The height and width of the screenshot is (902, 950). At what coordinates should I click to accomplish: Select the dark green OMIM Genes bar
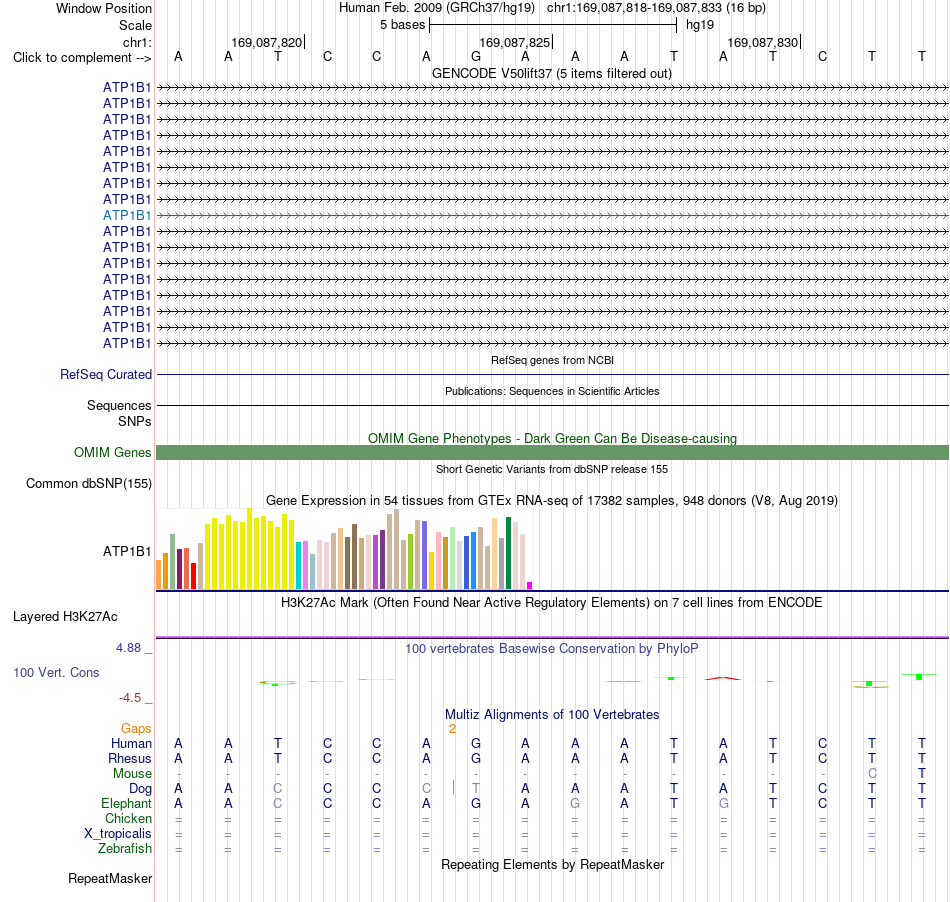(x=552, y=453)
